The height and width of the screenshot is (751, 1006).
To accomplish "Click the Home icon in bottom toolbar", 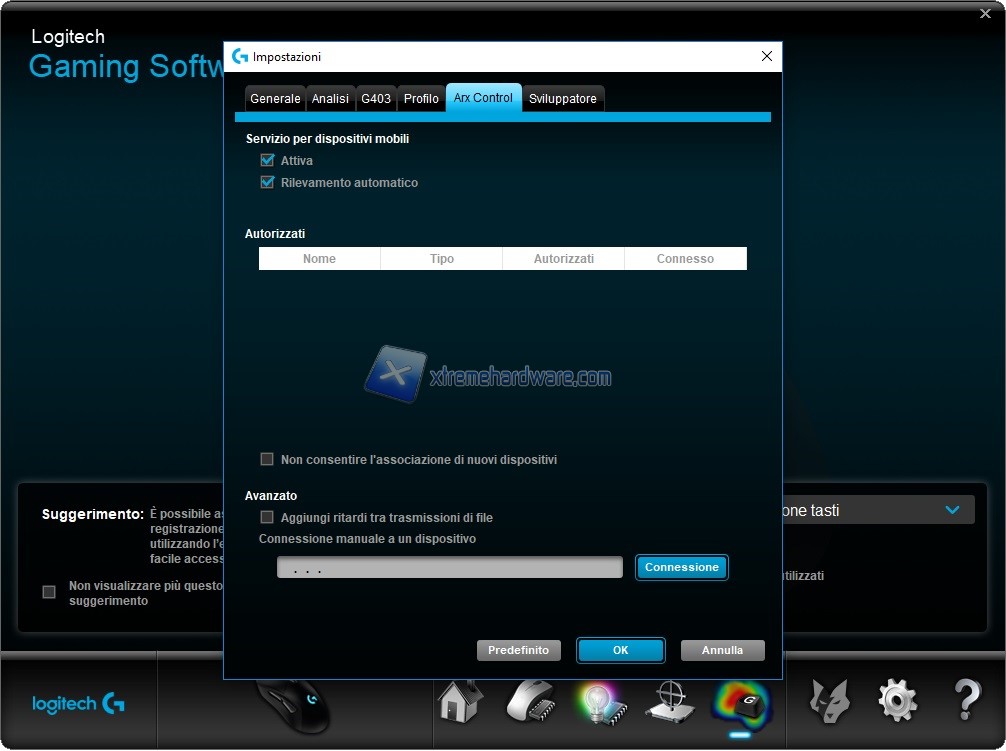I will tap(461, 700).
